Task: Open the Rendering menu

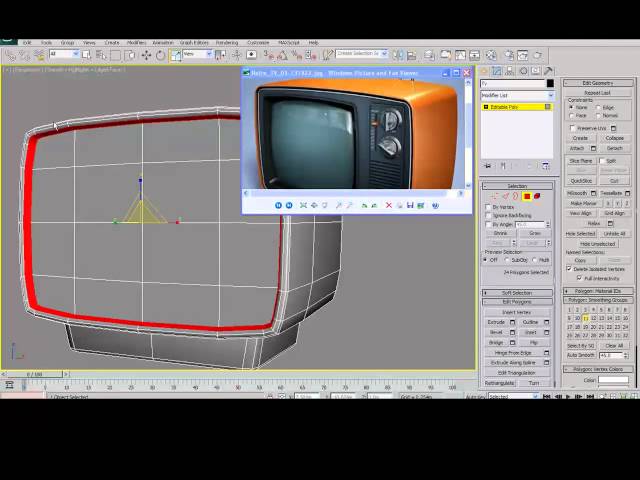Action: coord(227,42)
